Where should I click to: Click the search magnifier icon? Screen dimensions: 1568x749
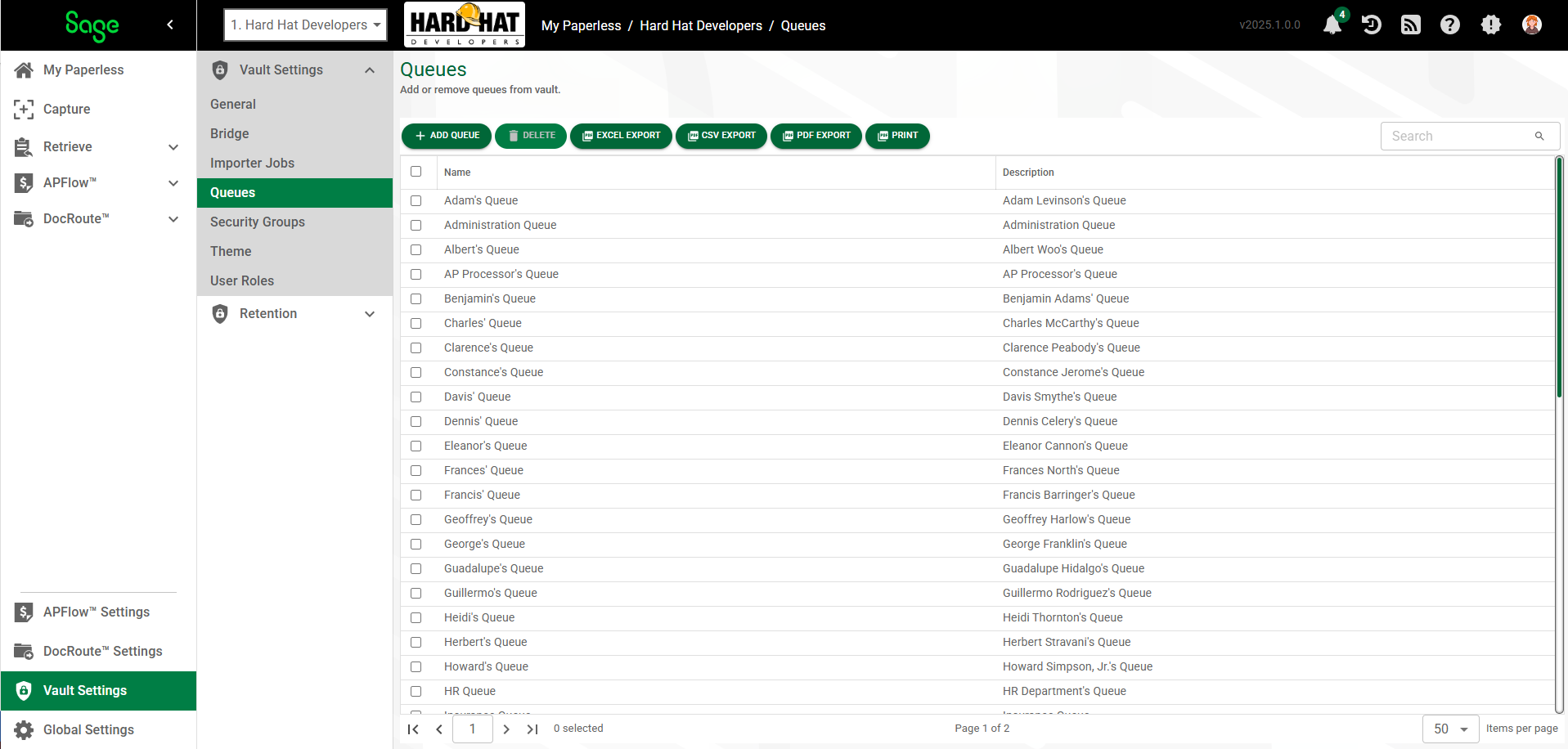click(1539, 137)
